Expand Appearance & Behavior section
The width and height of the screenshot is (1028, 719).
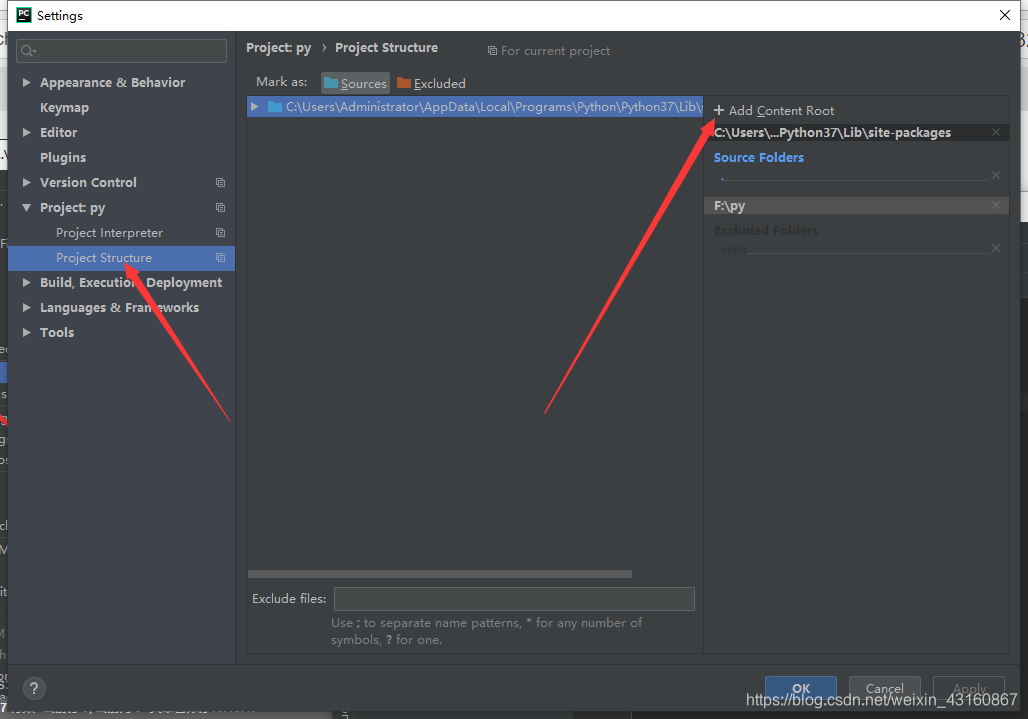[x=27, y=83]
